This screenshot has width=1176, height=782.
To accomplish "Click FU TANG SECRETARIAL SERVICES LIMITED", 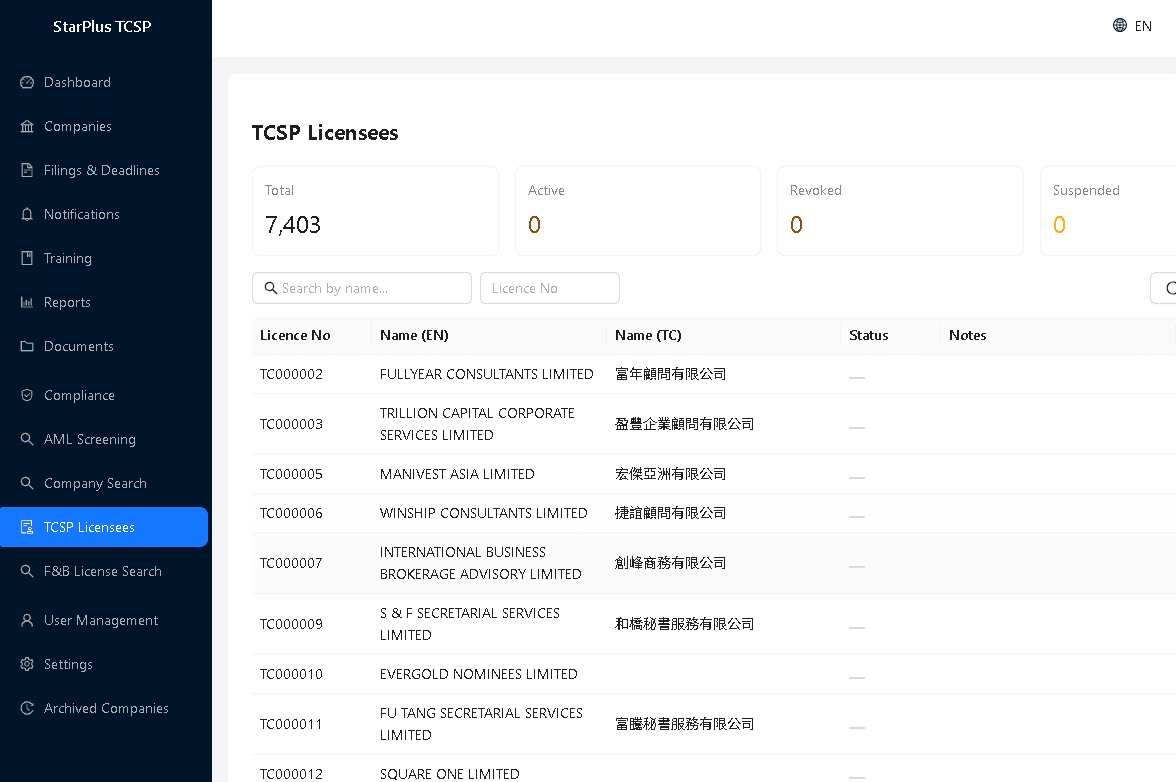I will click(481, 724).
